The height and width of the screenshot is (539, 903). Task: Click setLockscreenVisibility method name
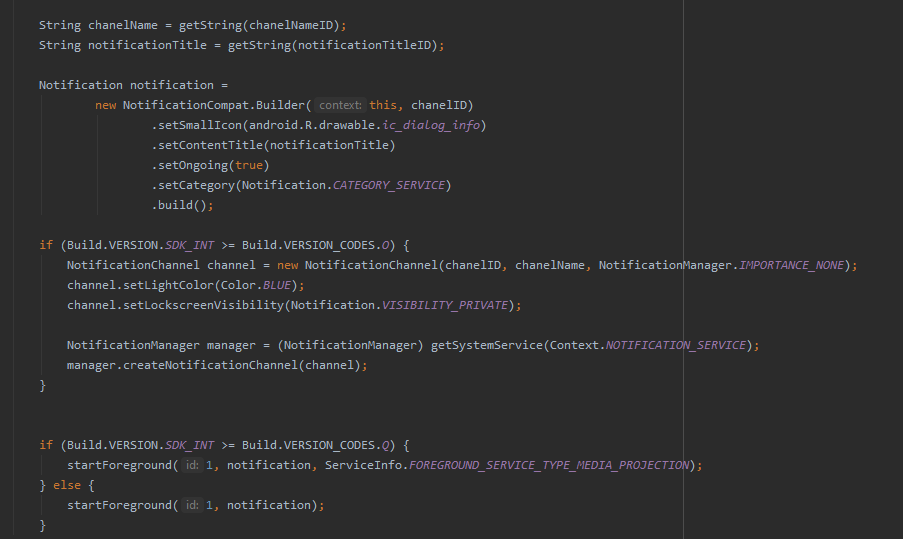pyautogui.click(x=203, y=305)
